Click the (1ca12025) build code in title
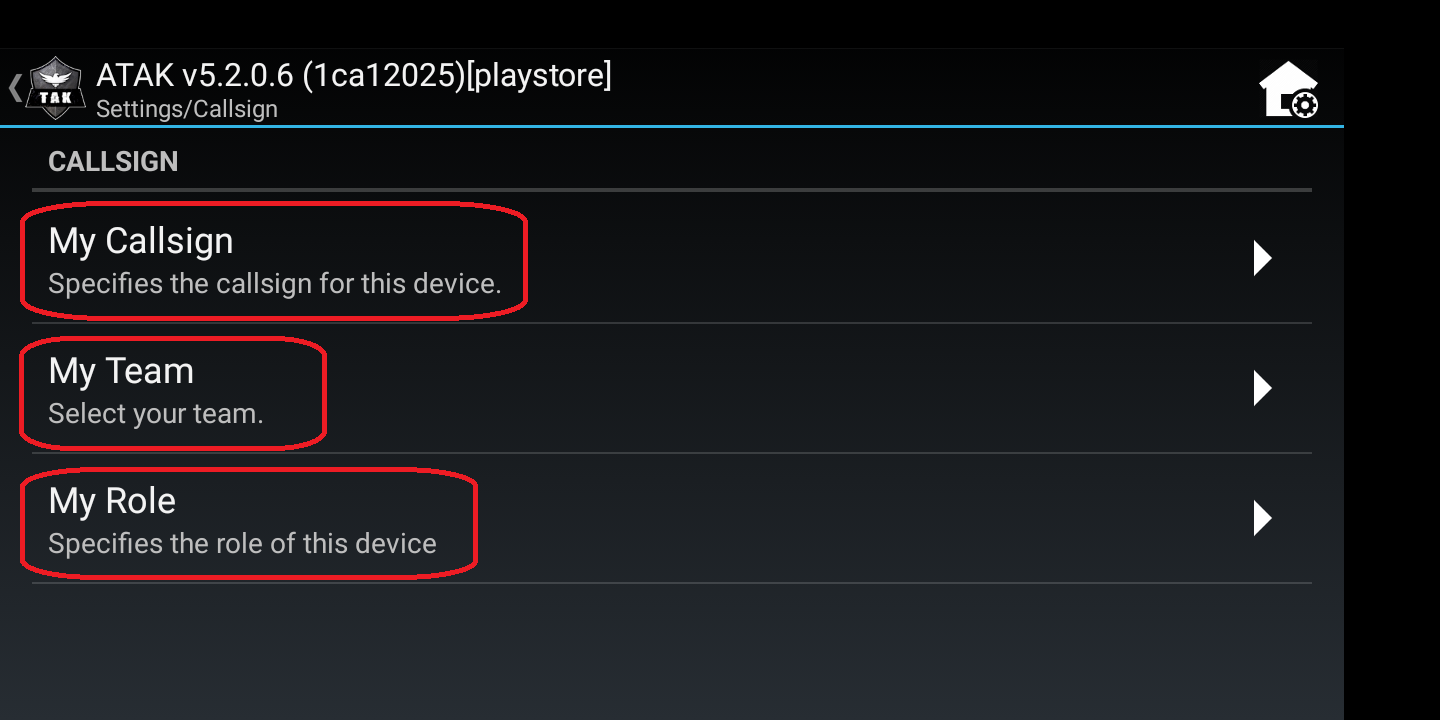The image size is (1440, 720). 383,75
